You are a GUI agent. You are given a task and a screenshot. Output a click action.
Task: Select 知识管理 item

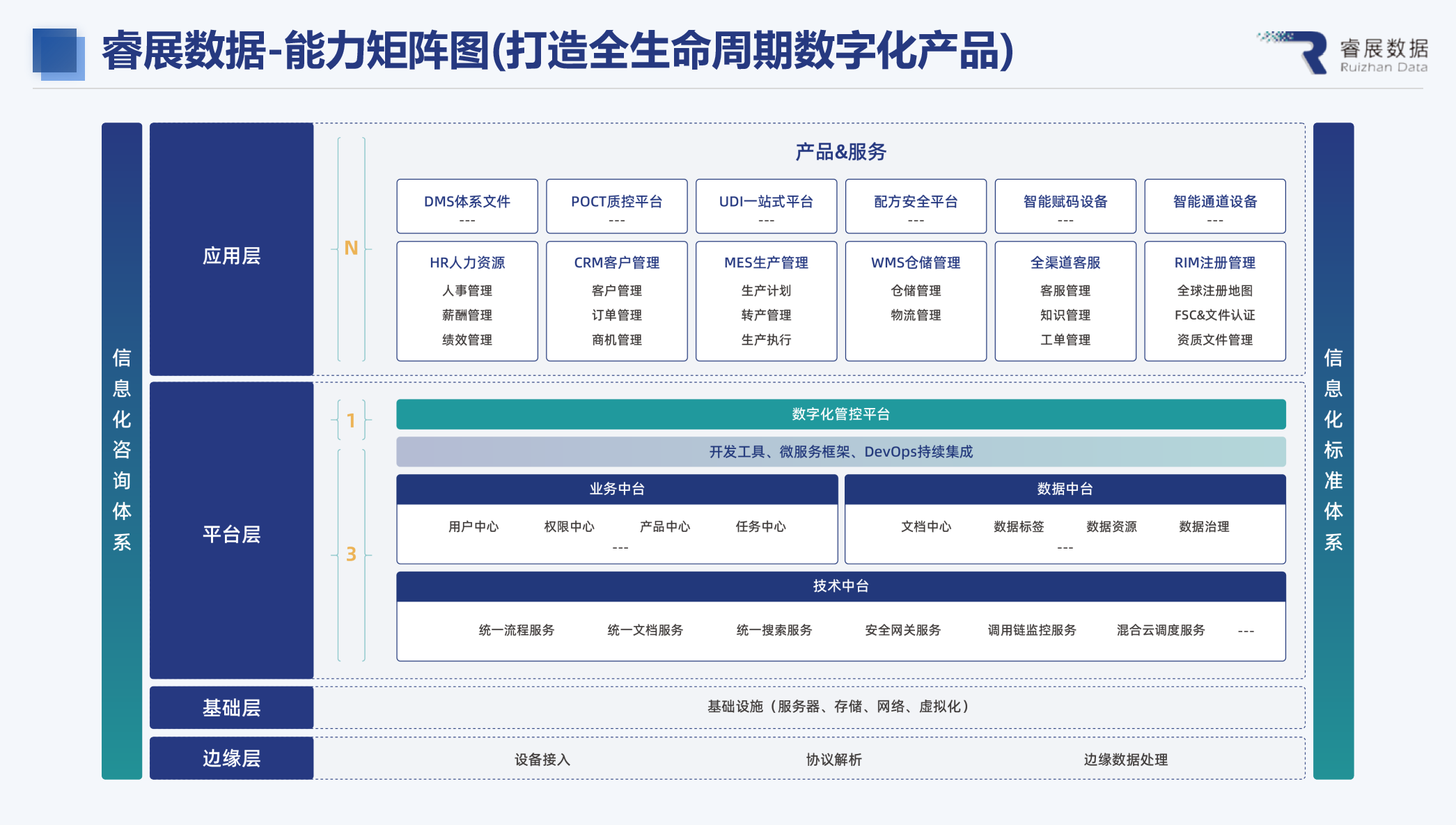click(x=1065, y=315)
